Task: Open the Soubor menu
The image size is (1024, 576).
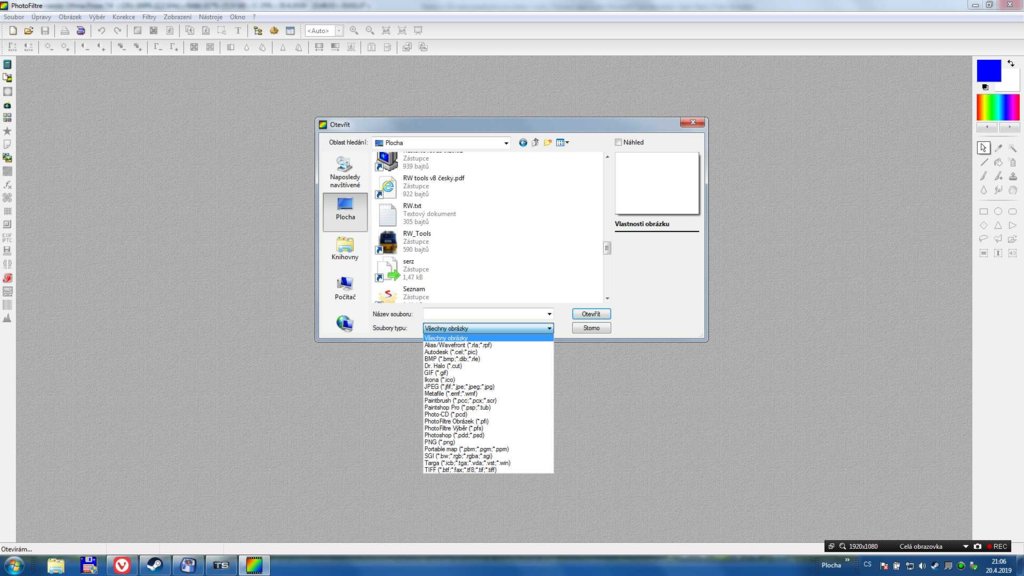Action: (14, 17)
